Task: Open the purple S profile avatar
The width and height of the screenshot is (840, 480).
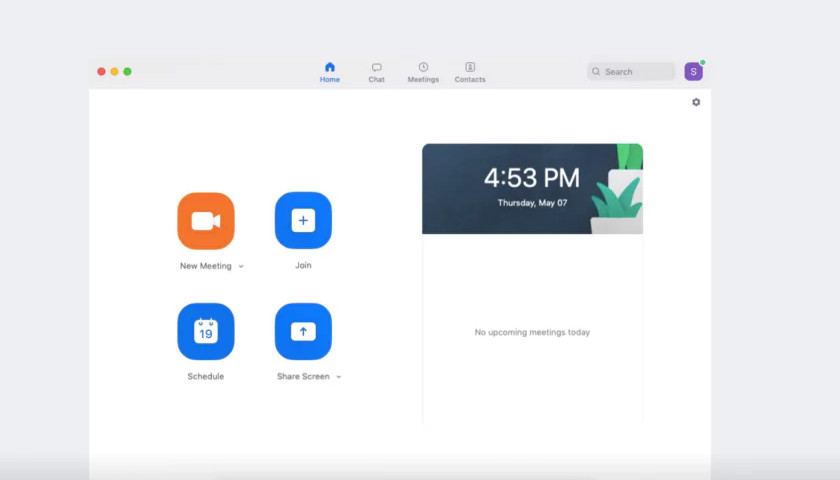Action: 693,72
